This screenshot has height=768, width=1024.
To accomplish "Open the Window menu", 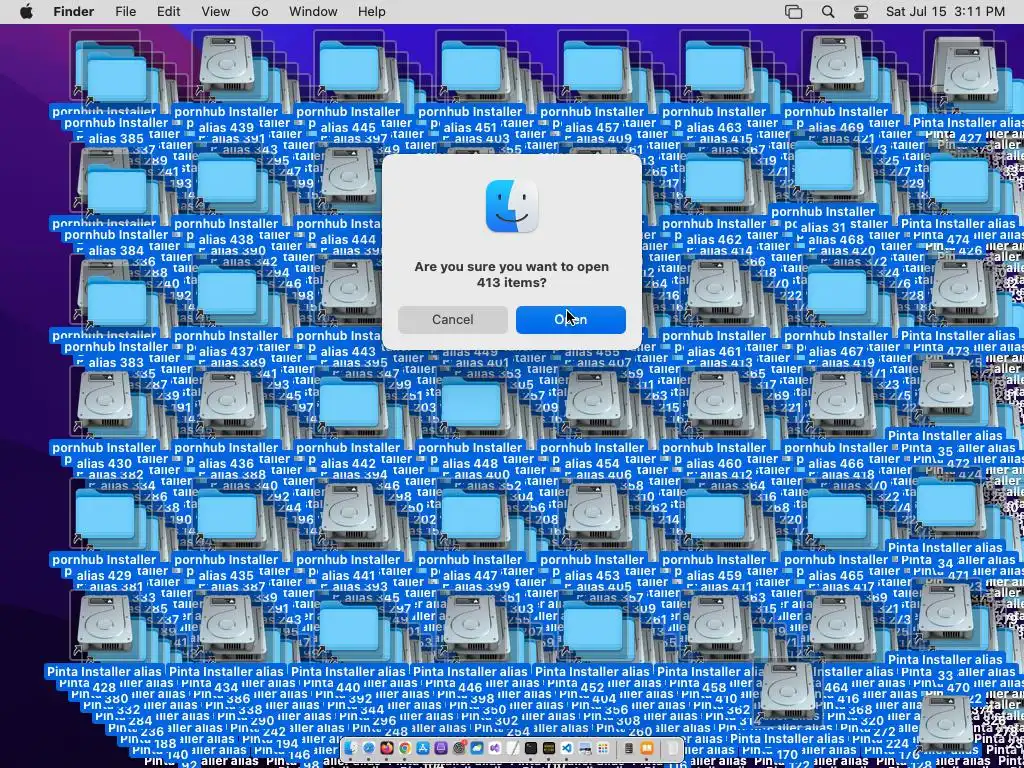I will [x=313, y=12].
